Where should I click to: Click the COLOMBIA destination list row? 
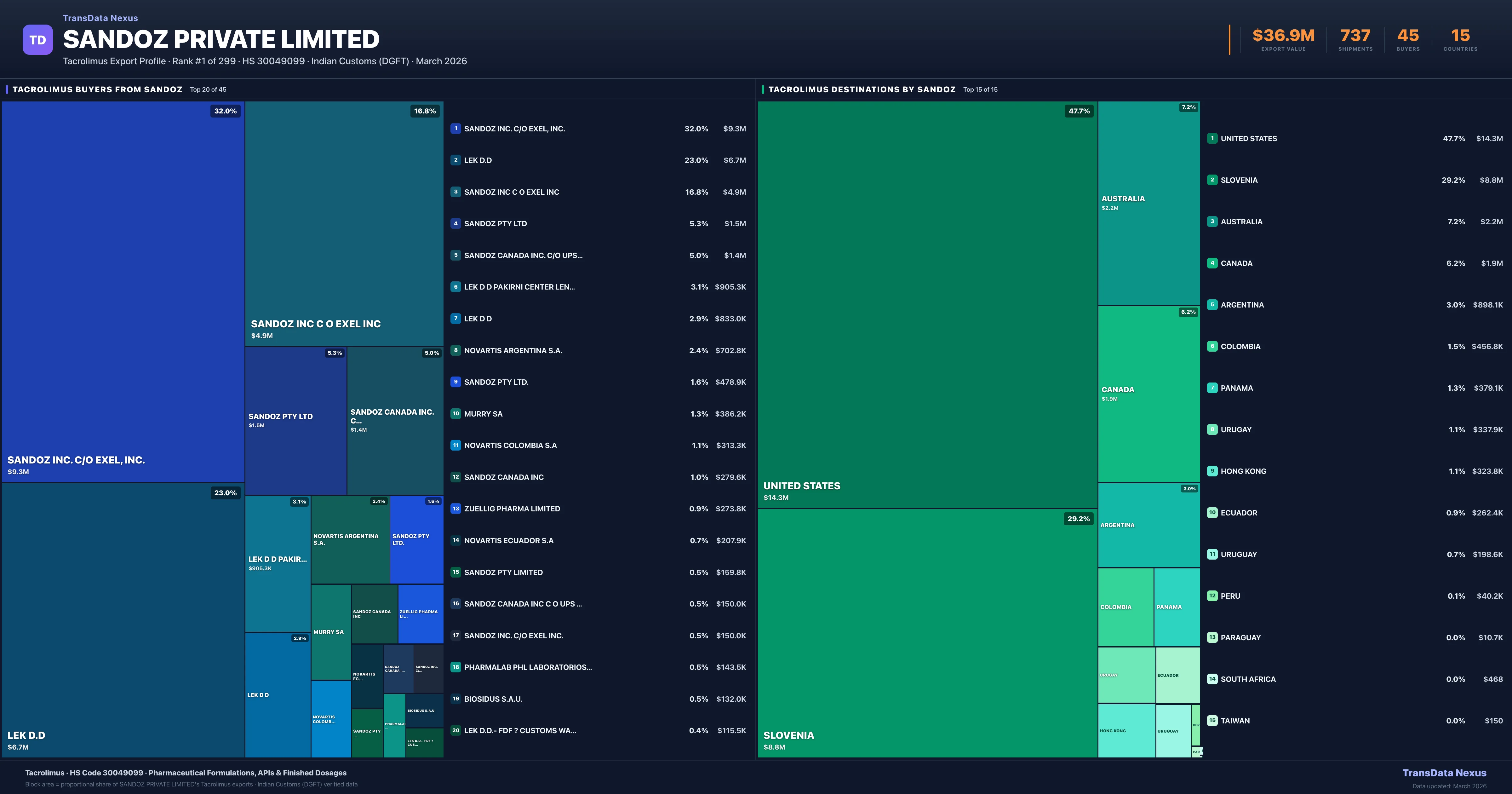point(1240,347)
